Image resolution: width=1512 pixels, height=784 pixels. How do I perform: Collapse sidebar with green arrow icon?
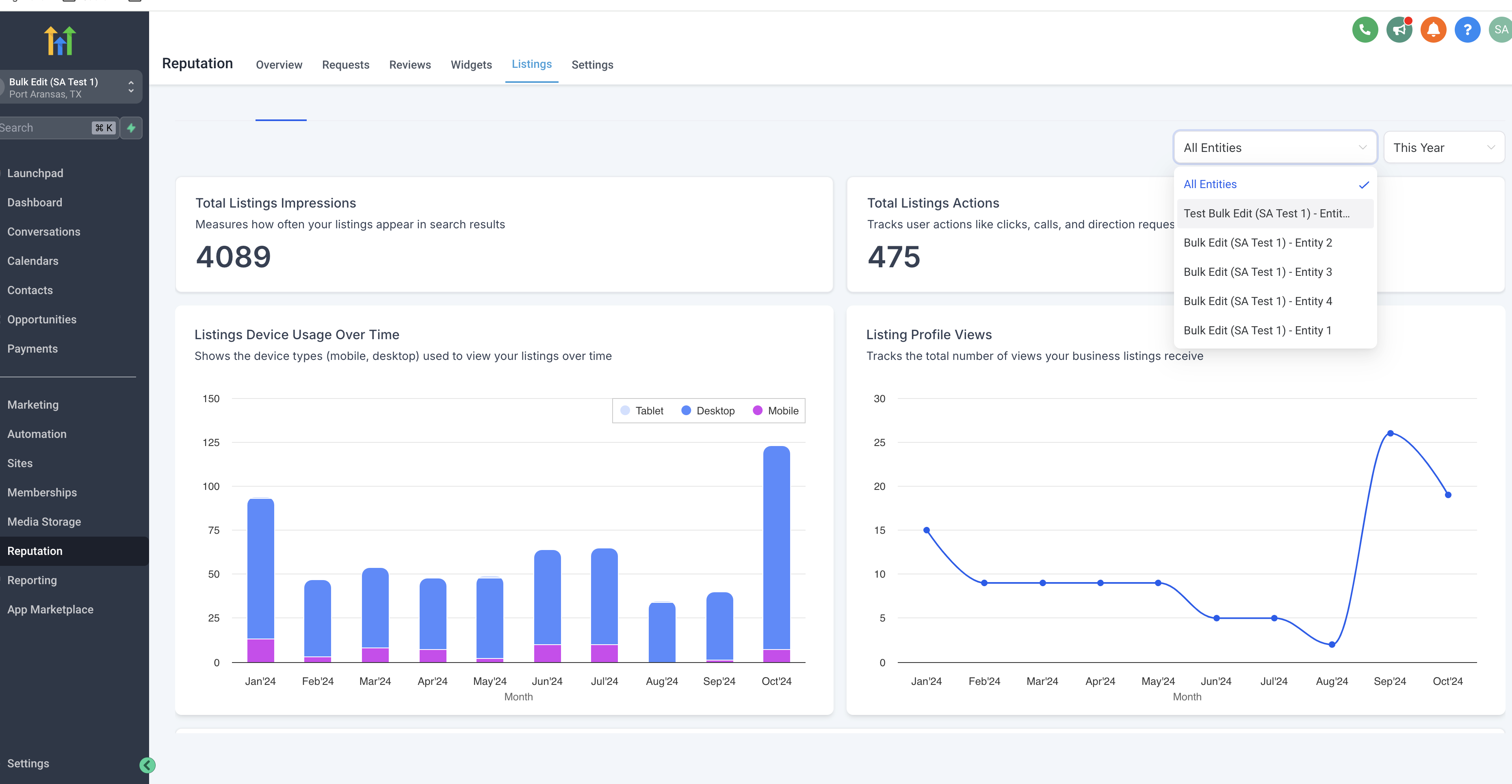[x=147, y=765]
